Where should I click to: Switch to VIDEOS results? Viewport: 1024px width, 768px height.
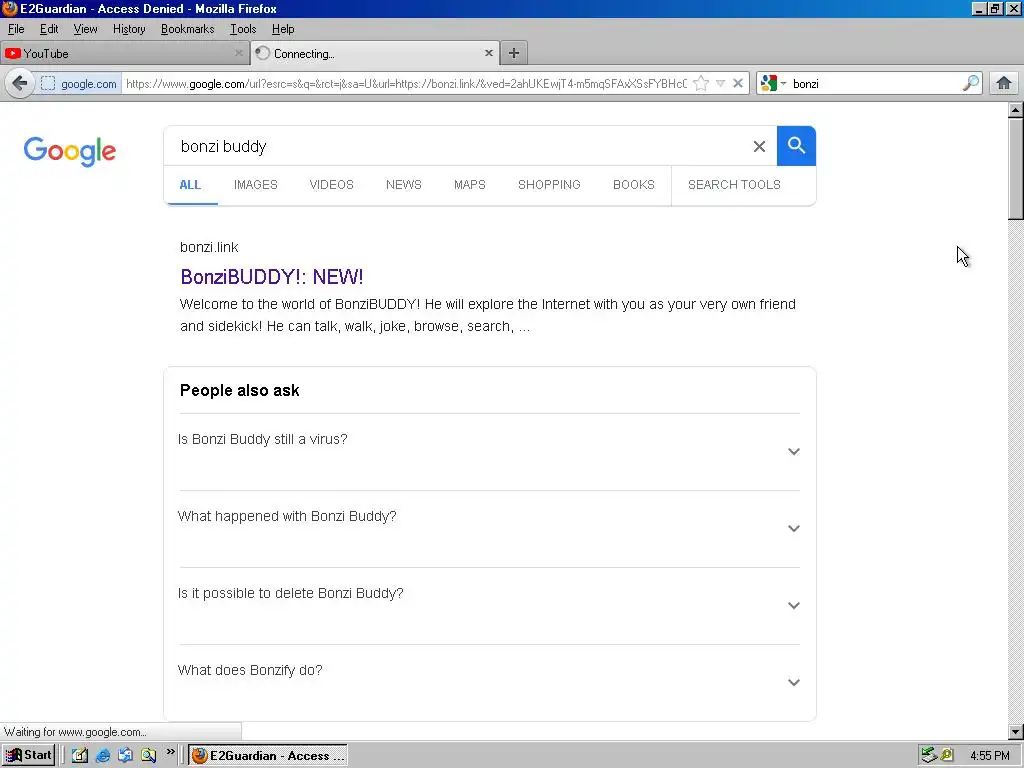[x=331, y=185]
